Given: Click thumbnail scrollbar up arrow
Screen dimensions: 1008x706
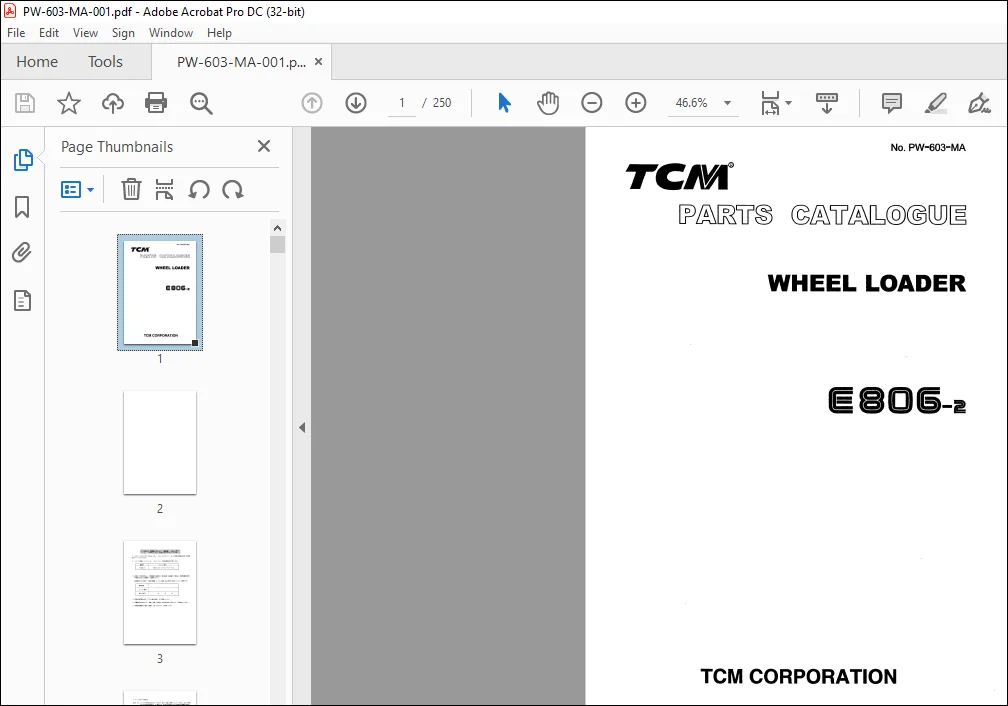Looking at the screenshot, I should [x=277, y=228].
